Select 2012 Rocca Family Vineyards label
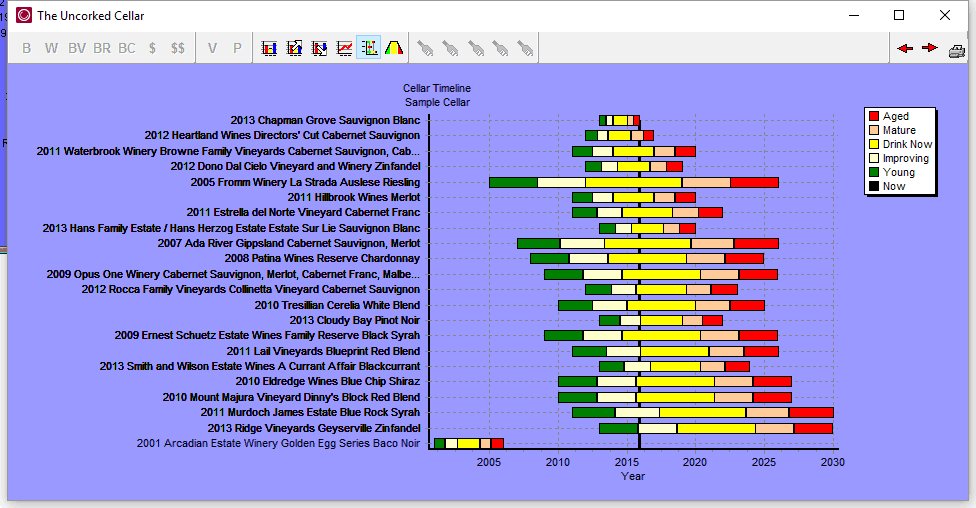 (250, 289)
